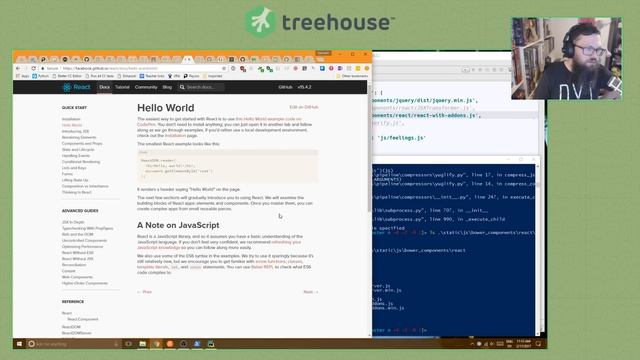Open File Explorer from the taskbar

pyautogui.click(x=142, y=344)
